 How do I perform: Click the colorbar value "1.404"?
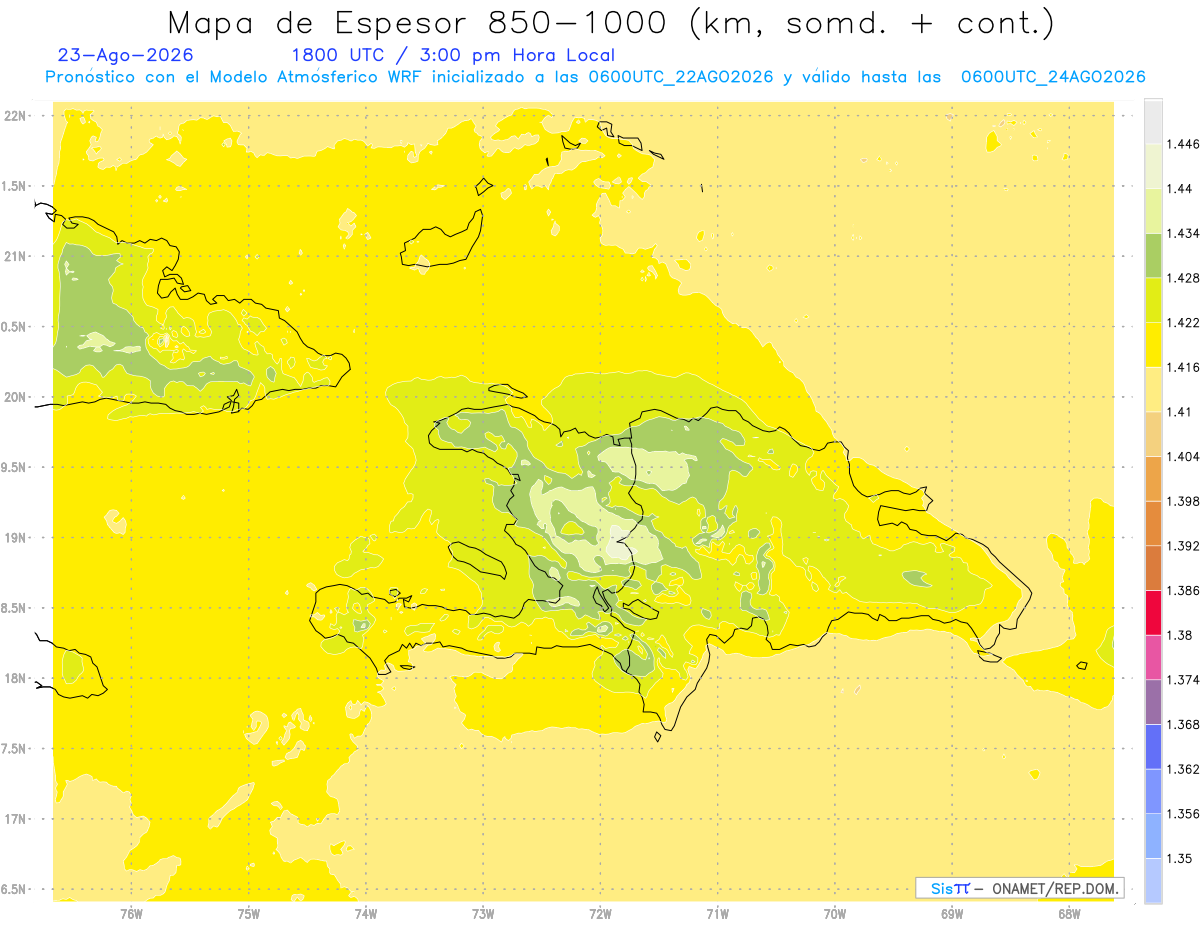click(x=1185, y=457)
